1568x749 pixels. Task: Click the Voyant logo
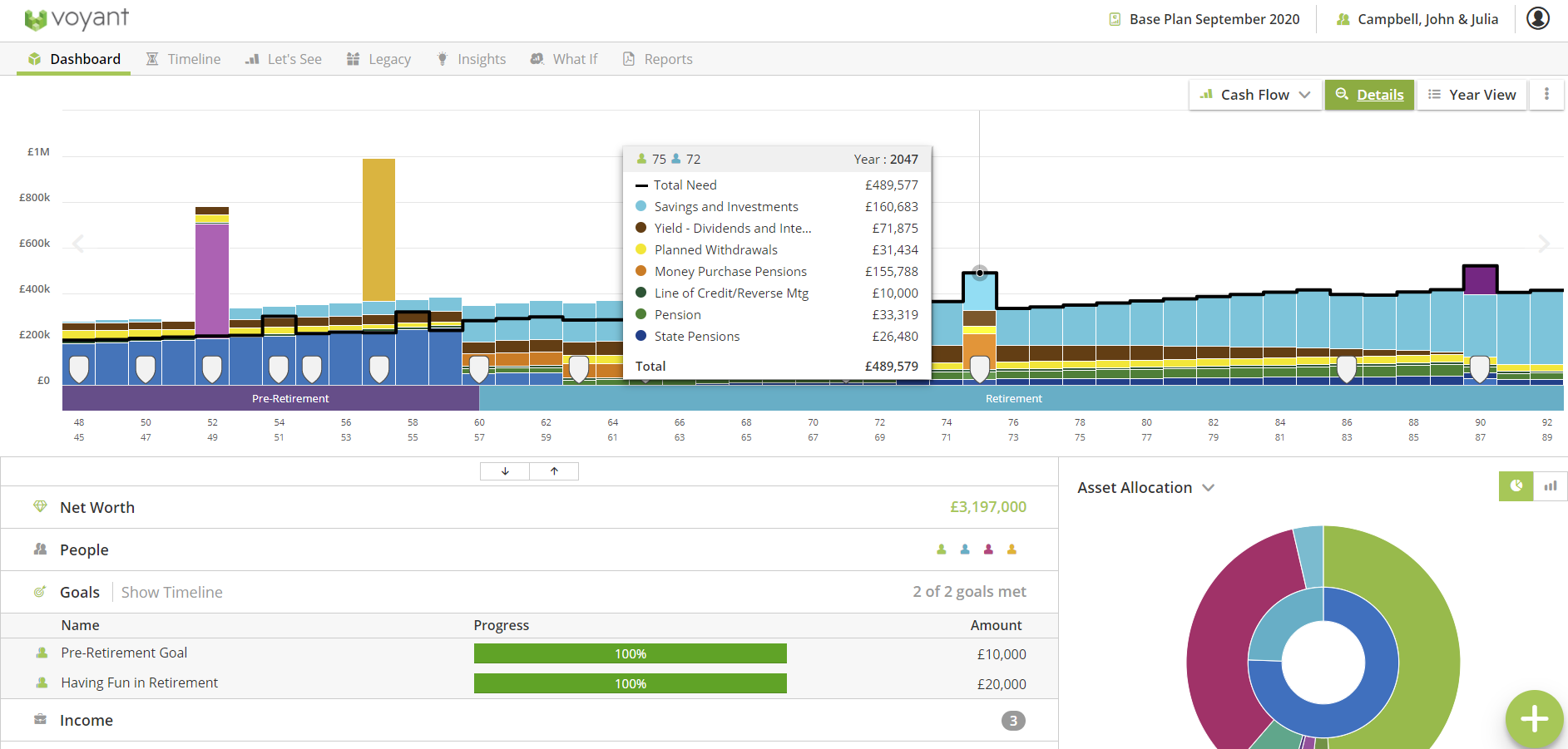[x=77, y=18]
